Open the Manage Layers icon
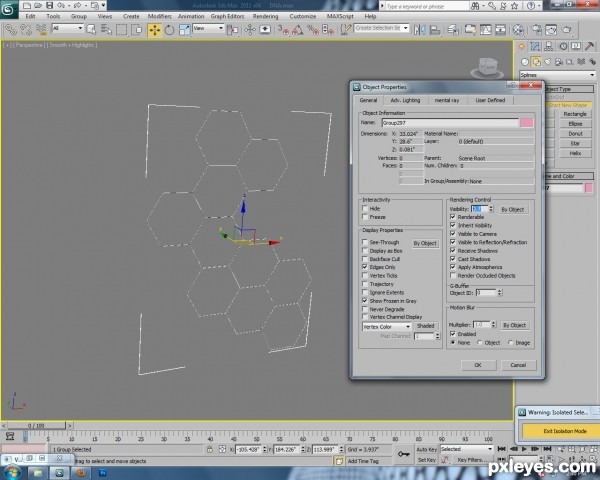Viewport: 600px width, 480px height. [x=453, y=29]
